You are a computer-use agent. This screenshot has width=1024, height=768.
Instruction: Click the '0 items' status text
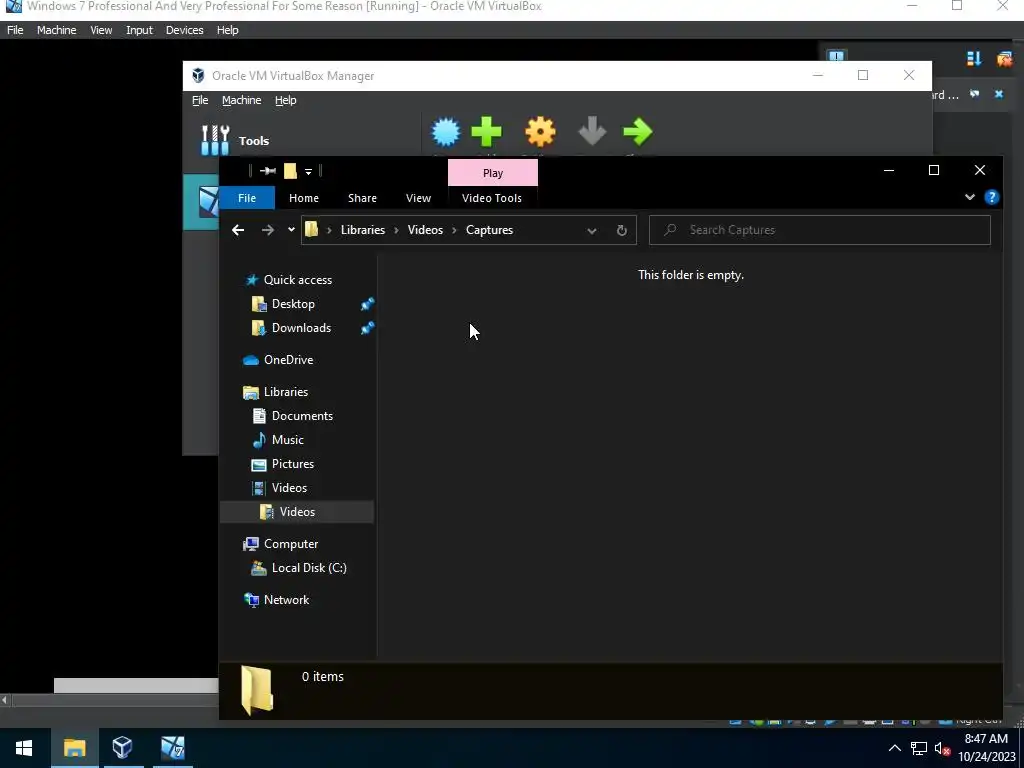tap(323, 677)
